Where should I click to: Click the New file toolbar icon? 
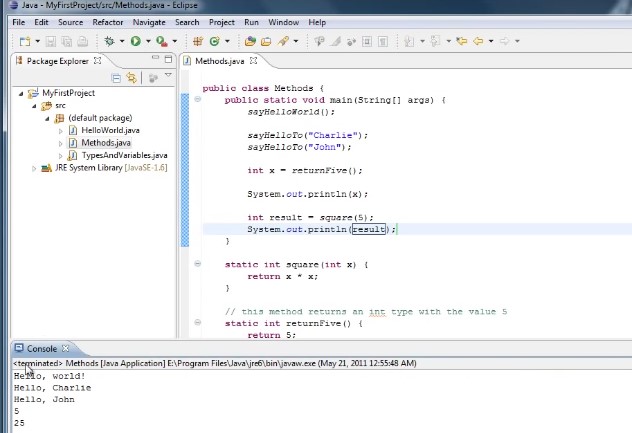[x=24, y=41]
